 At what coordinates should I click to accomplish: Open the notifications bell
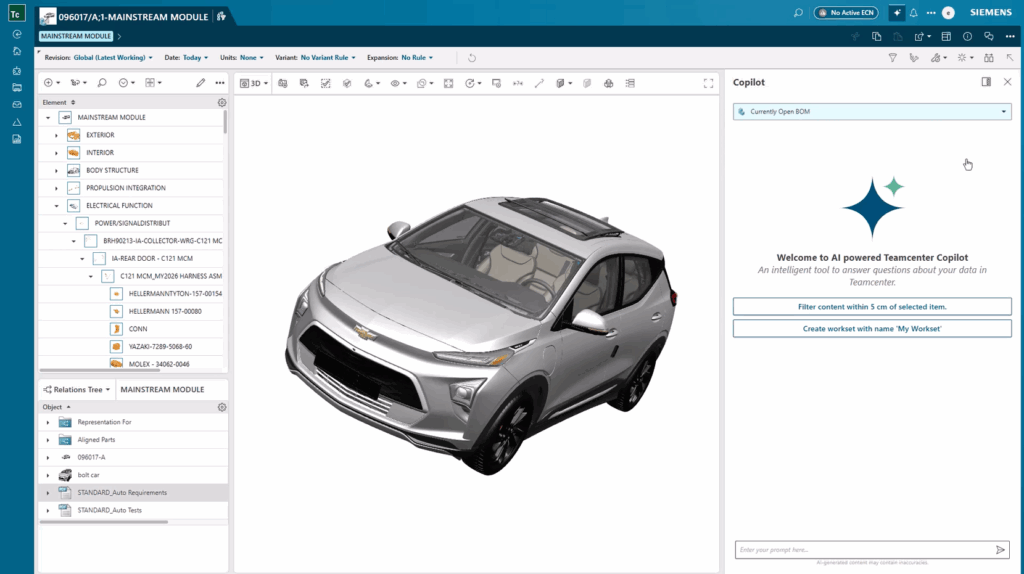[x=913, y=13]
